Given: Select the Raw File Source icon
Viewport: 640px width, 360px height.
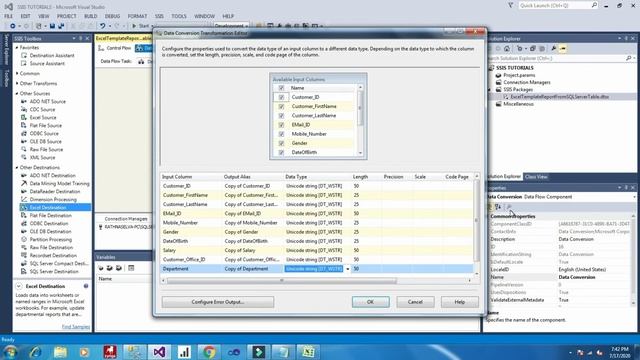Looking at the screenshot, I should (x=24, y=149).
